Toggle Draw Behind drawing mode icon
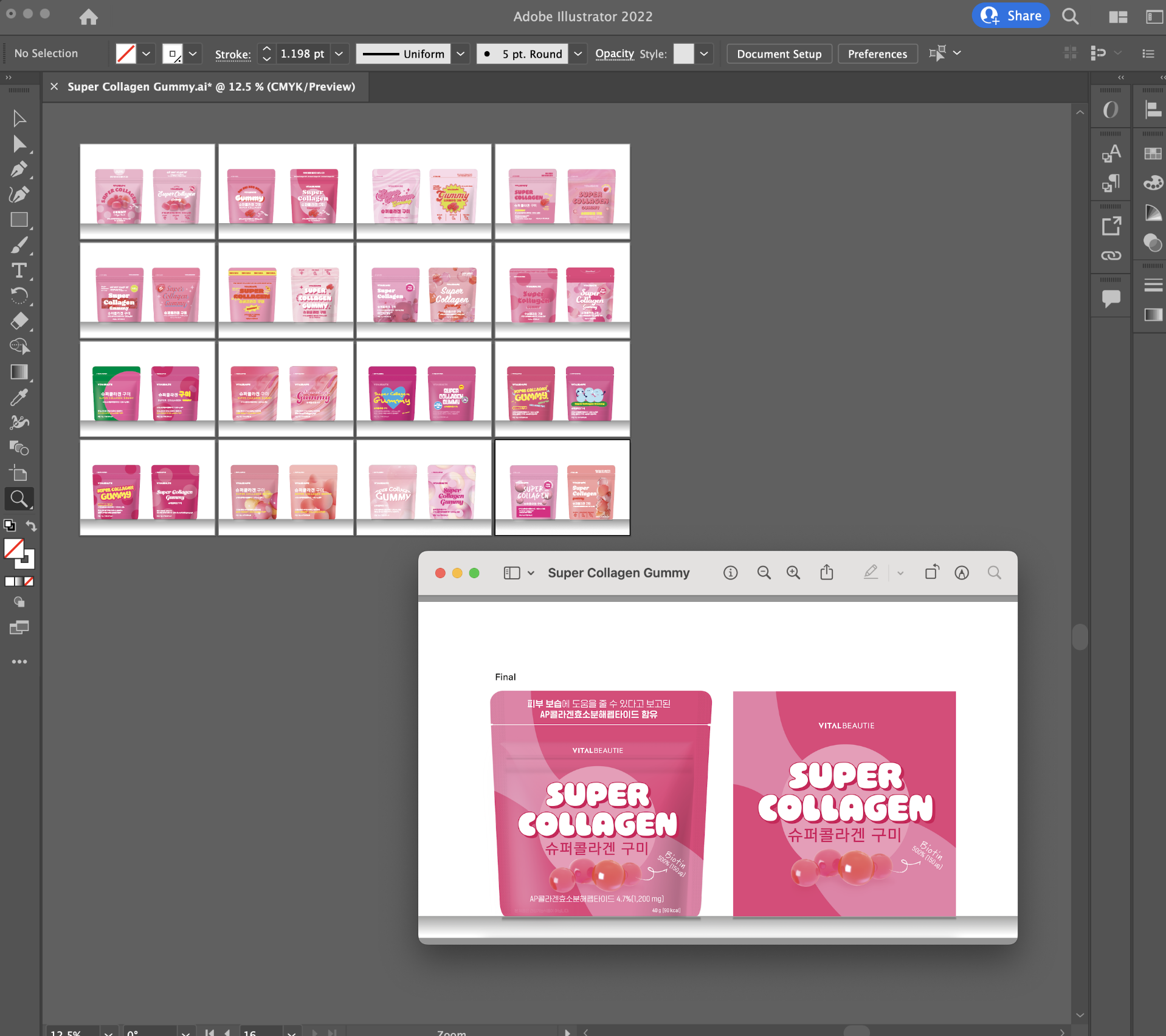 pyautogui.click(x=19, y=602)
